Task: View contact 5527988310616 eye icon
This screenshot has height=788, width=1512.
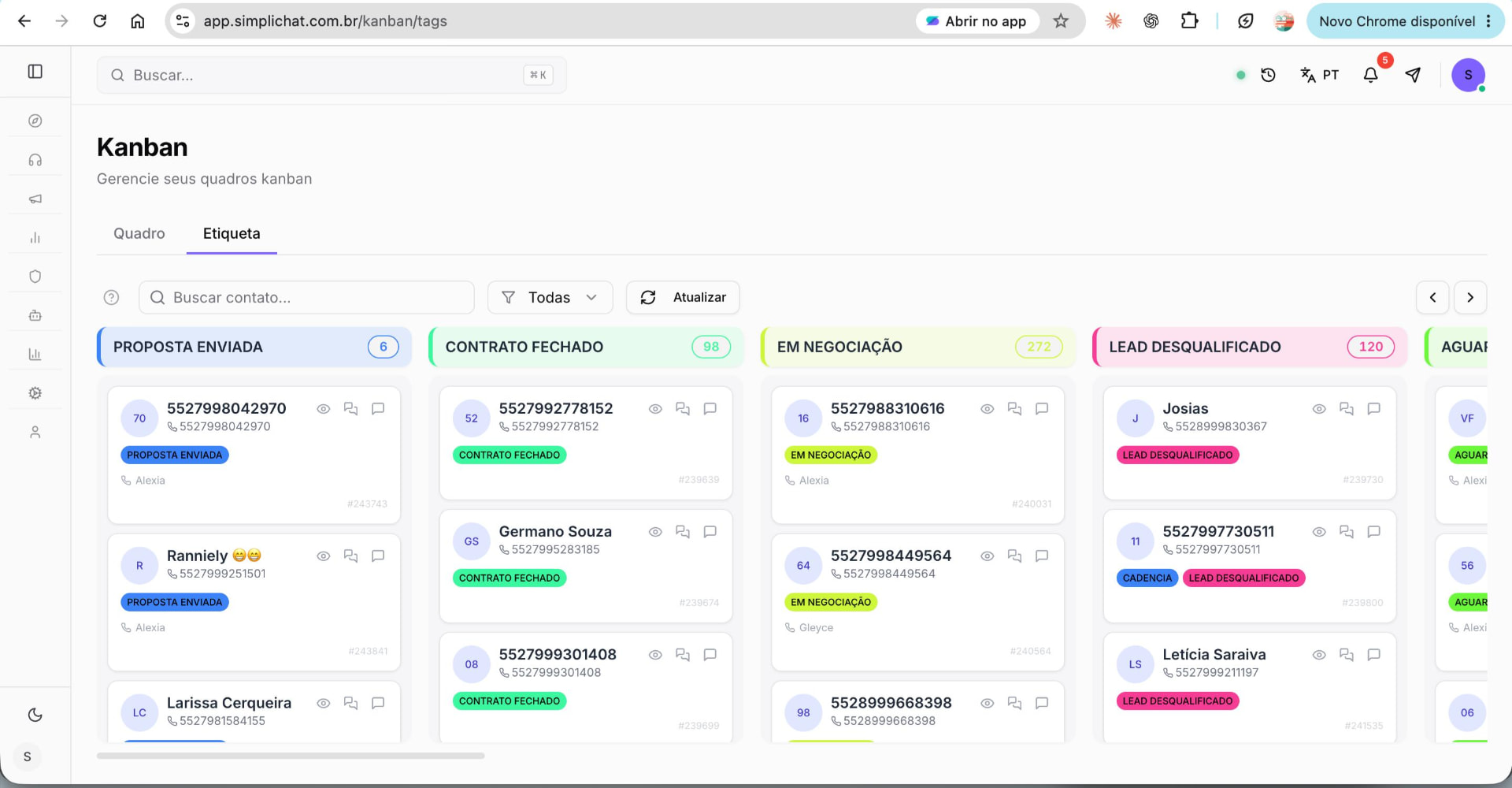Action: coord(987,409)
